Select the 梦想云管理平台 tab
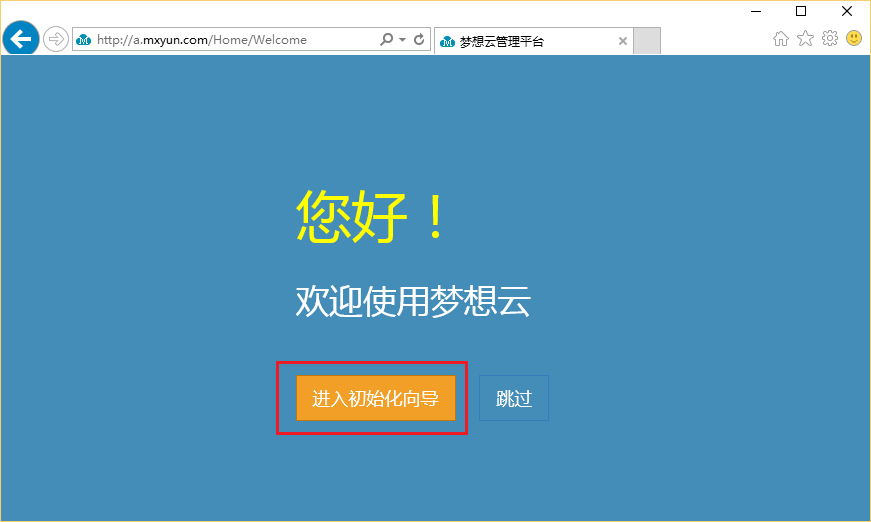Image resolution: width=871 pixels, height=522 pixels. 533,41
